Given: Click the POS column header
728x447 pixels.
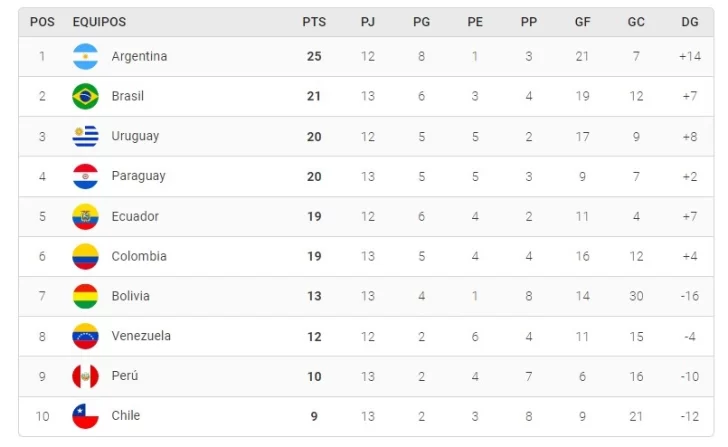Looking at the screenshot, I should click(42, 22).
